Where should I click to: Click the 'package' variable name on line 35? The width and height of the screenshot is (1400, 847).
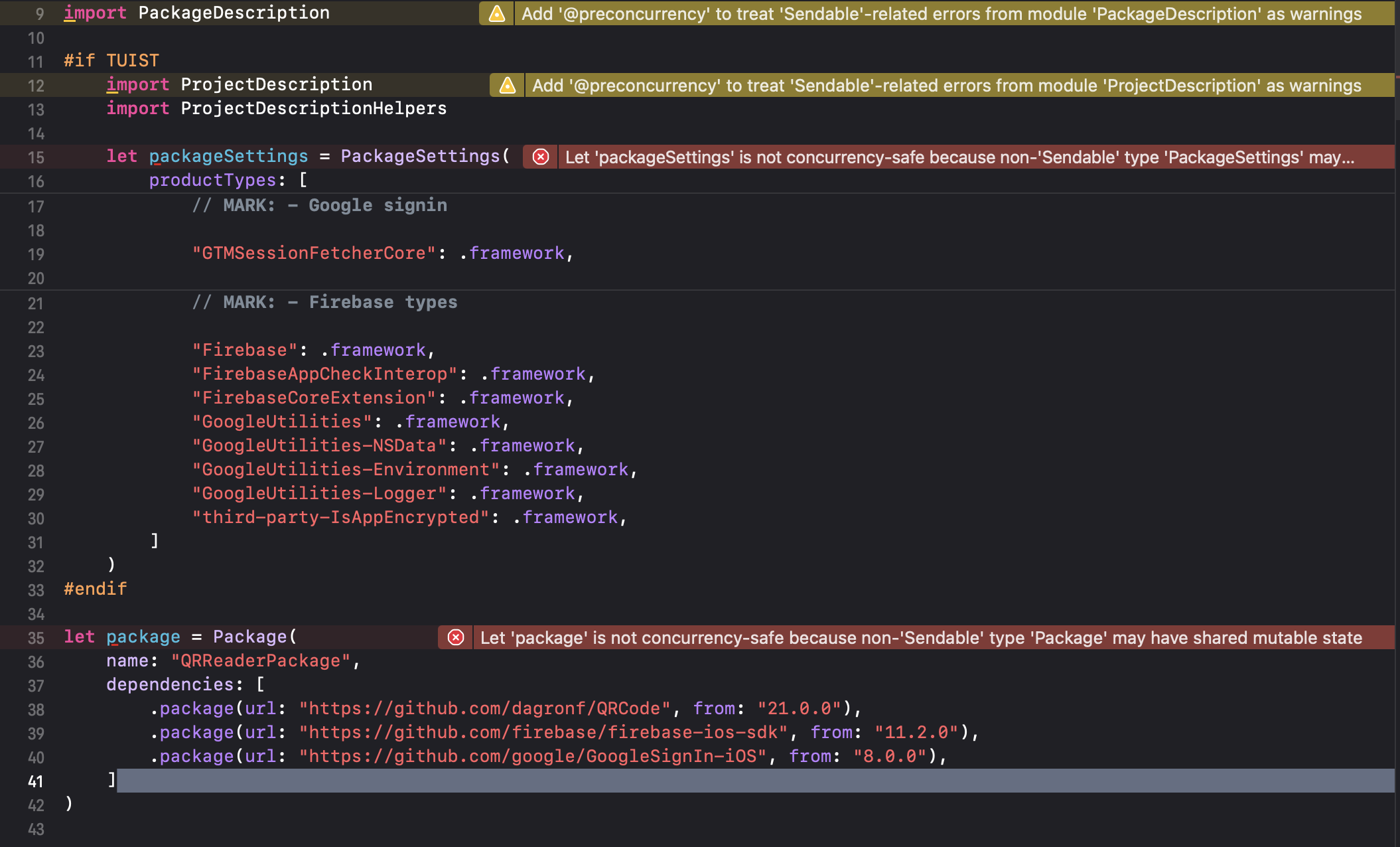point(143,637)
